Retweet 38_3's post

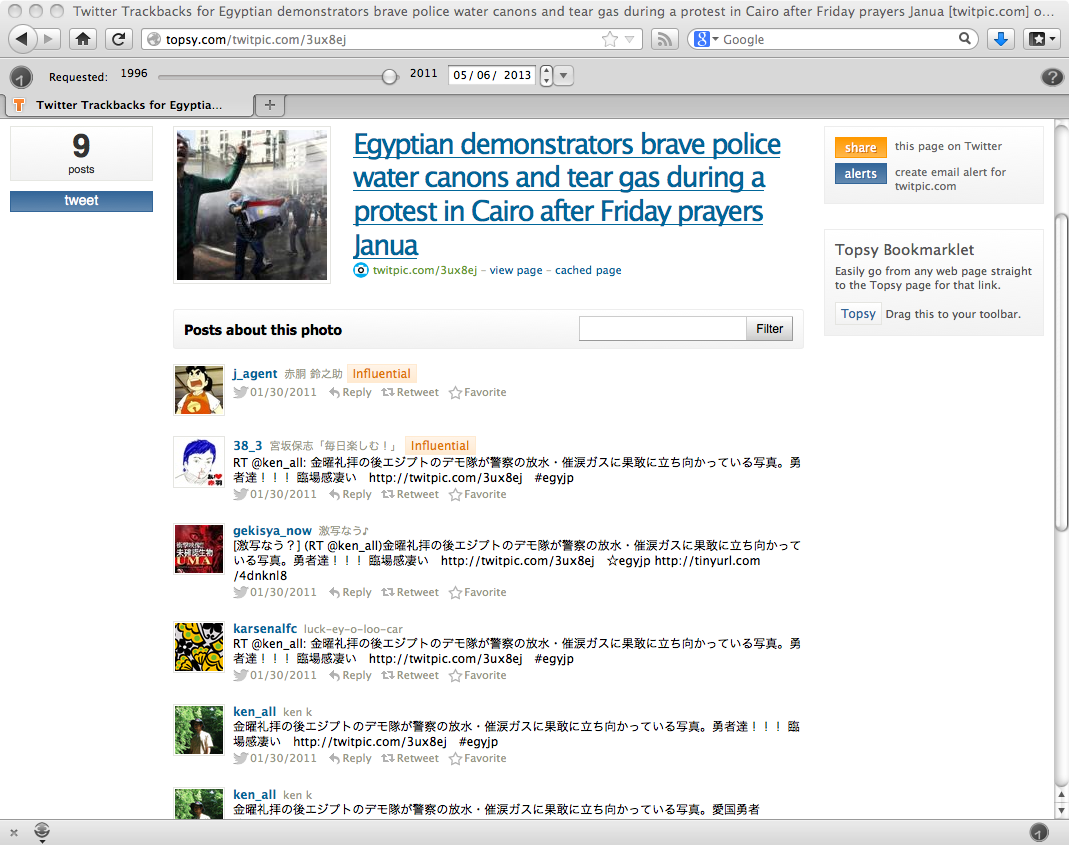click(410, 494)
